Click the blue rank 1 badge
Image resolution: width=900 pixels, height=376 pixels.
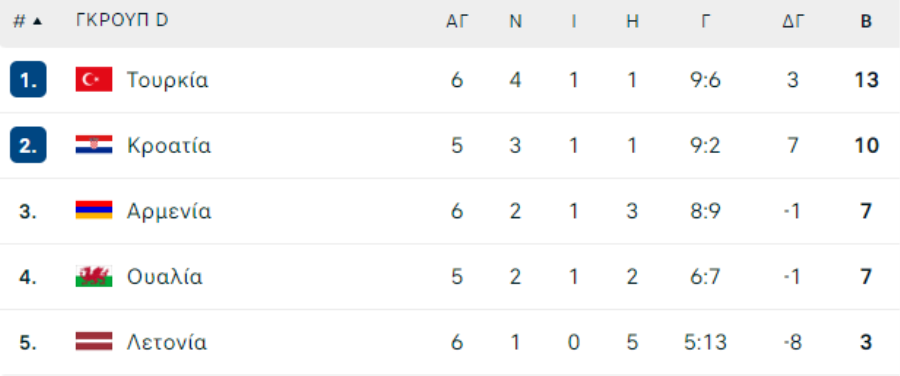point(28,79)
